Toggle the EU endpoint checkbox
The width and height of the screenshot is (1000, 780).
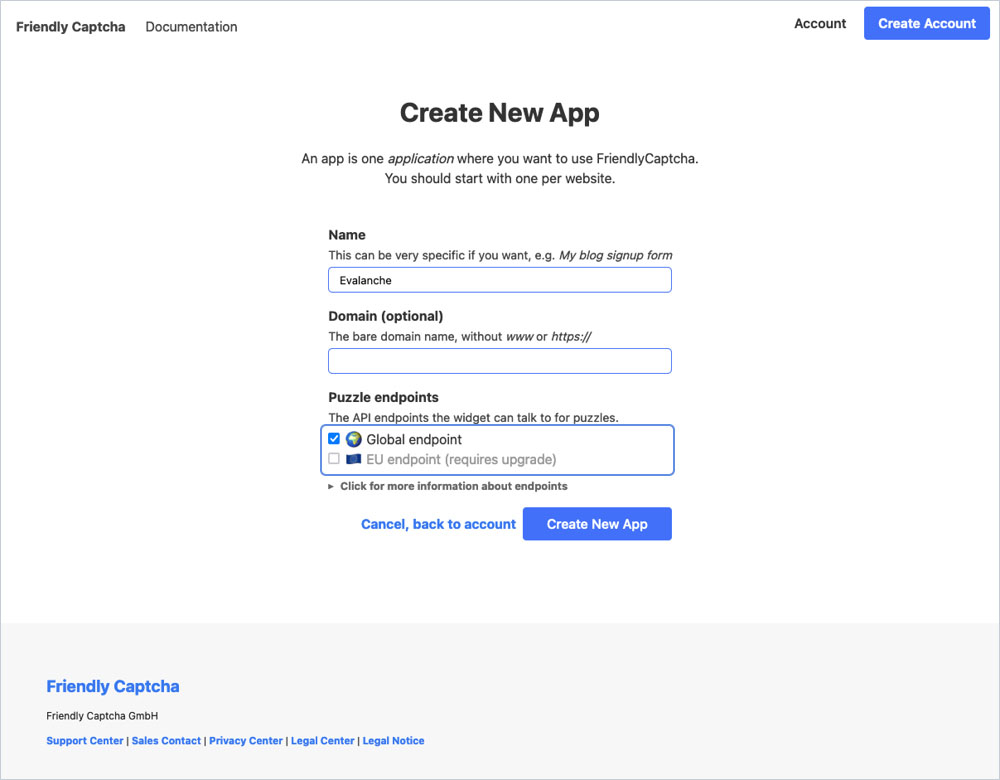[334, 459]
